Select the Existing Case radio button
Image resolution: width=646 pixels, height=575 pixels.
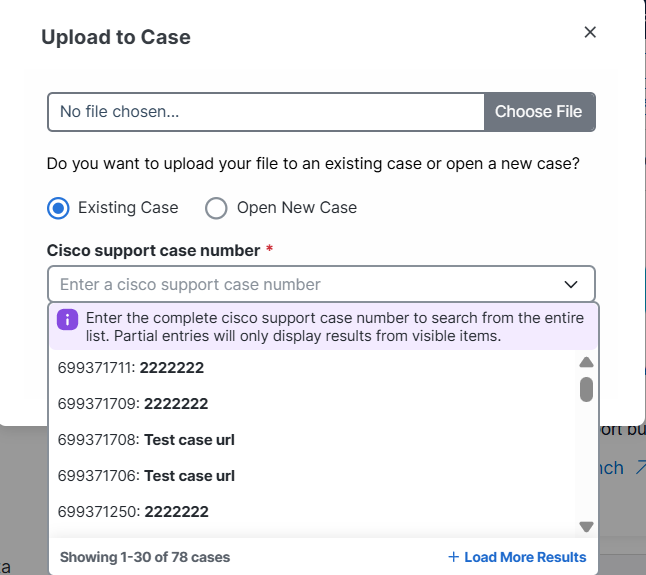click(x=58, y=208)
